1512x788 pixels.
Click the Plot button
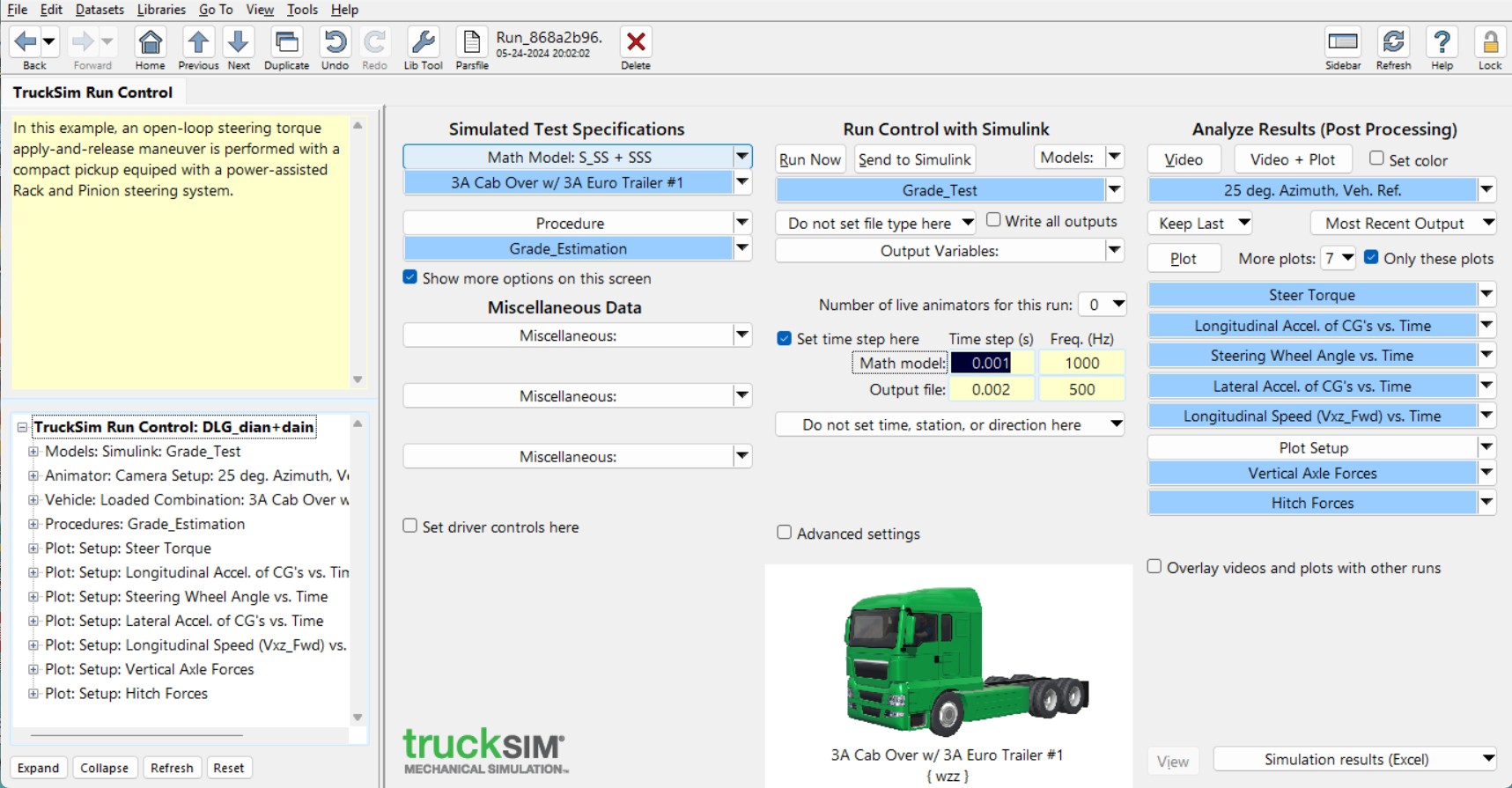tap(1184, 258)
